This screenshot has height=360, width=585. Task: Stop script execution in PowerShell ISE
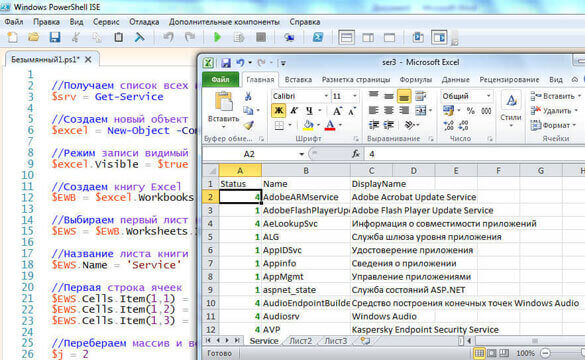point(261,37)
